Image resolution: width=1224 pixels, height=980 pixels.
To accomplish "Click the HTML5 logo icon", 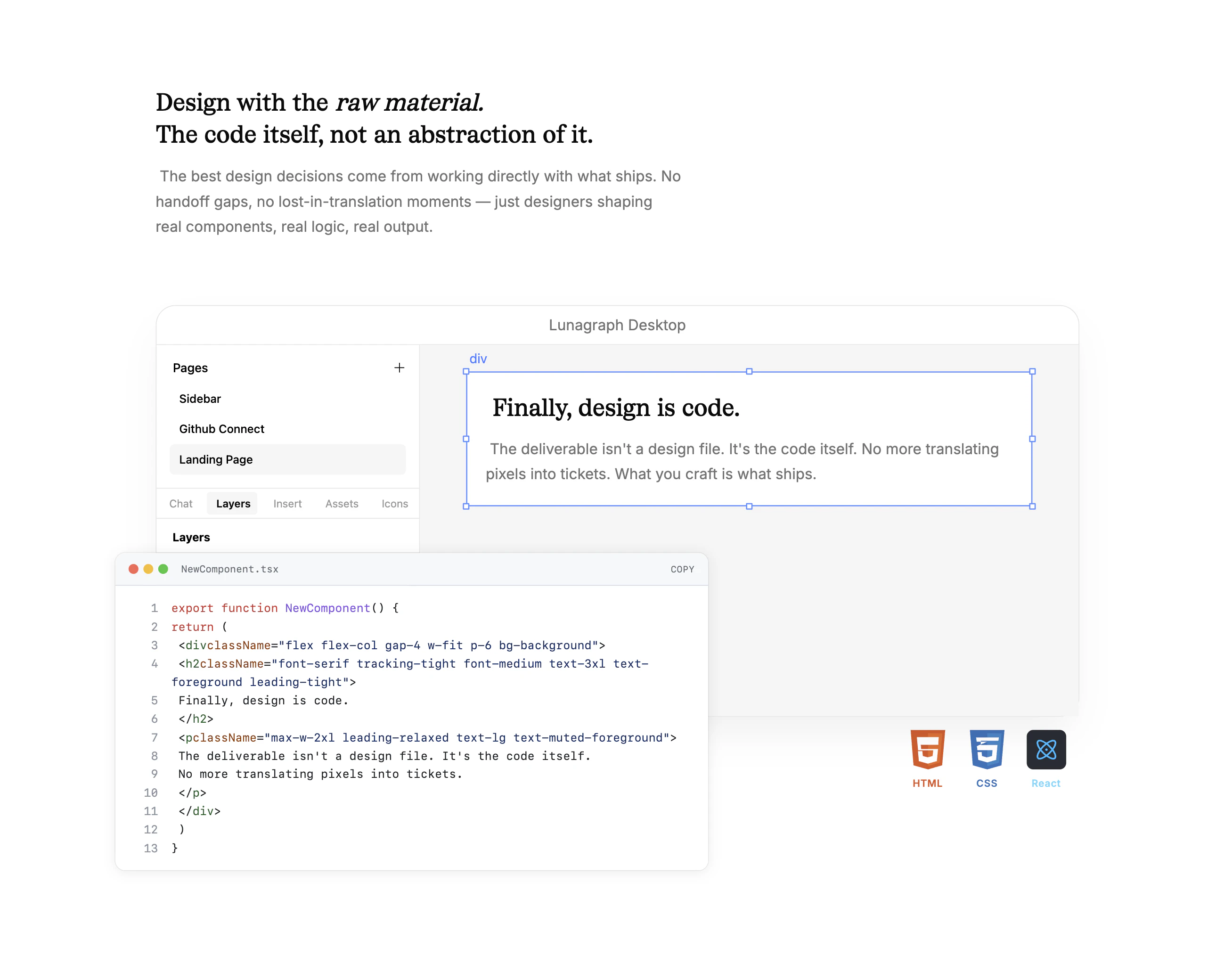I will coord(927,749).
